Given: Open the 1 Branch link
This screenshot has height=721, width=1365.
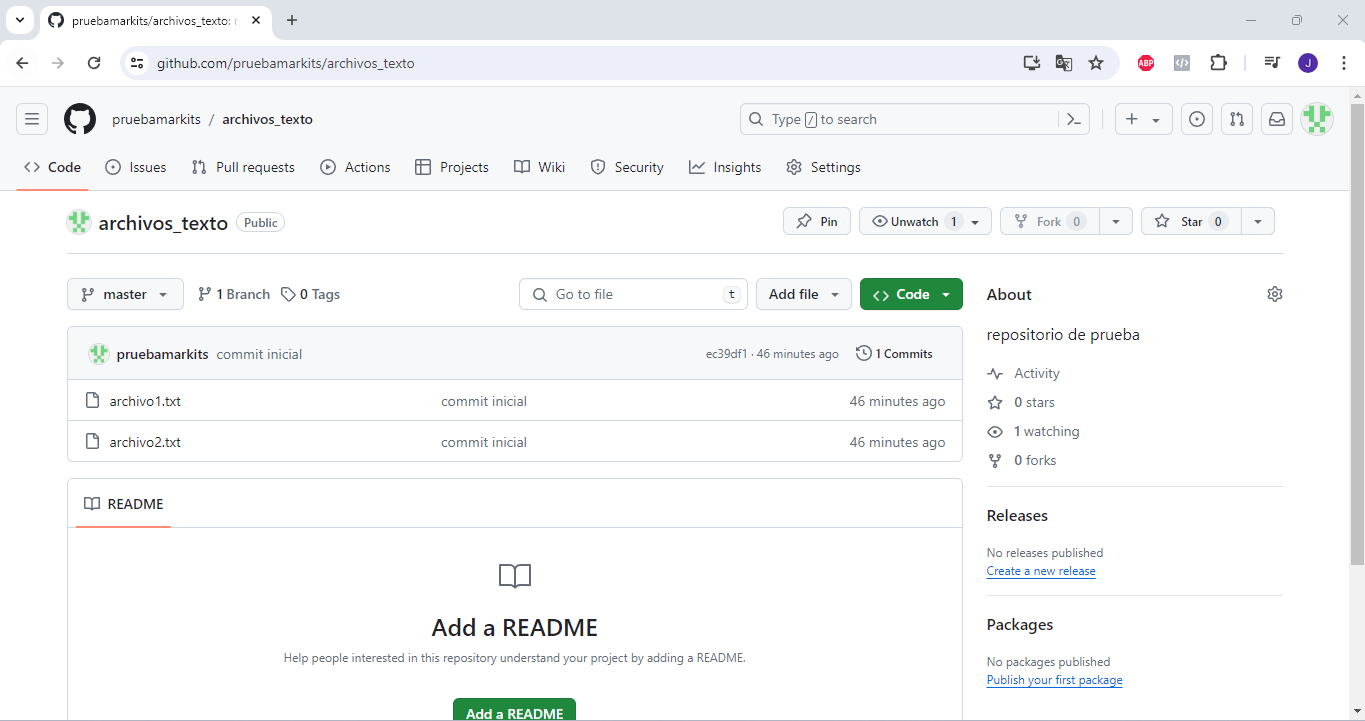Looking at the screenshot, I should [x=234, y=294].
